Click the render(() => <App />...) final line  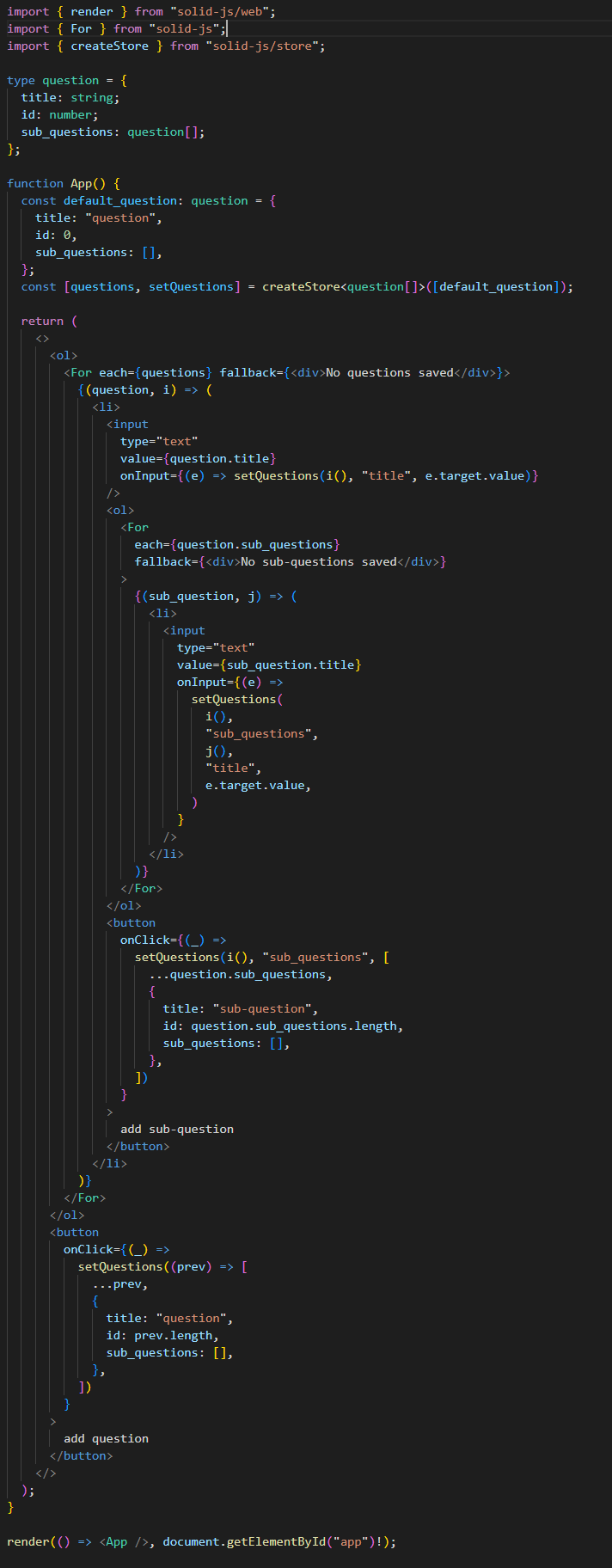202,1541
